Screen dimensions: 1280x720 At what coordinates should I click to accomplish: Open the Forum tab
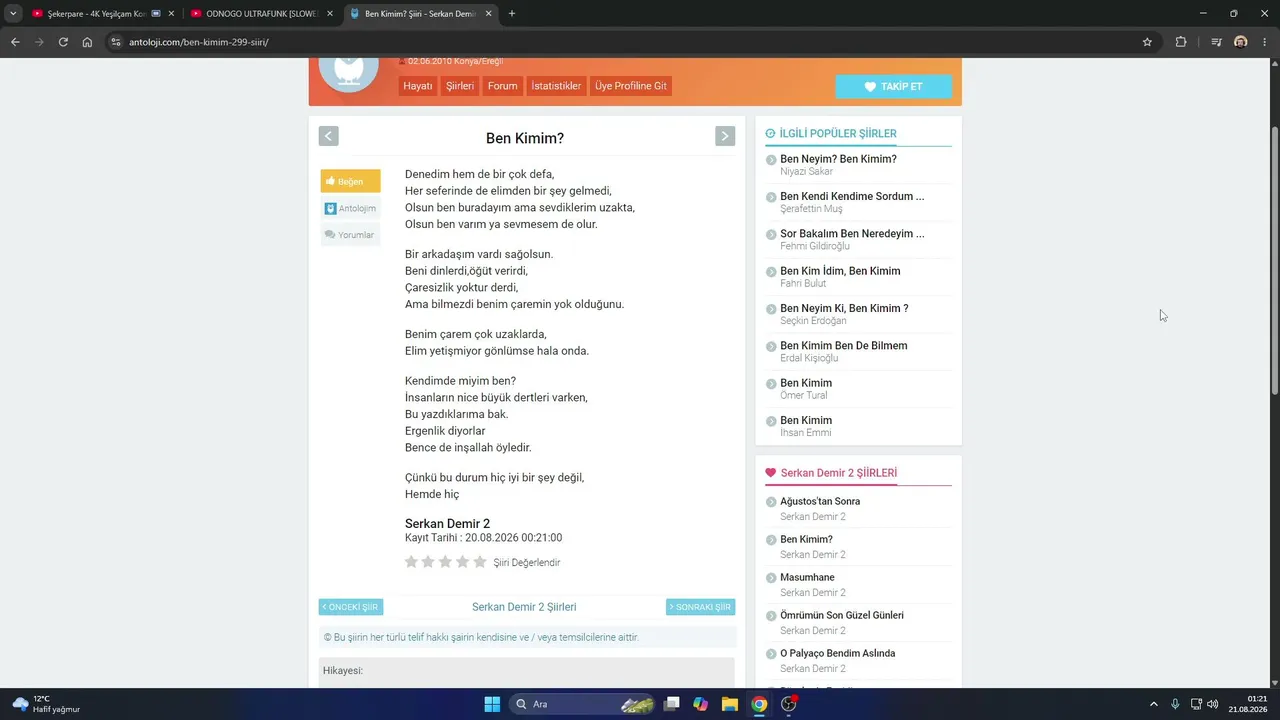pos(502,86)
